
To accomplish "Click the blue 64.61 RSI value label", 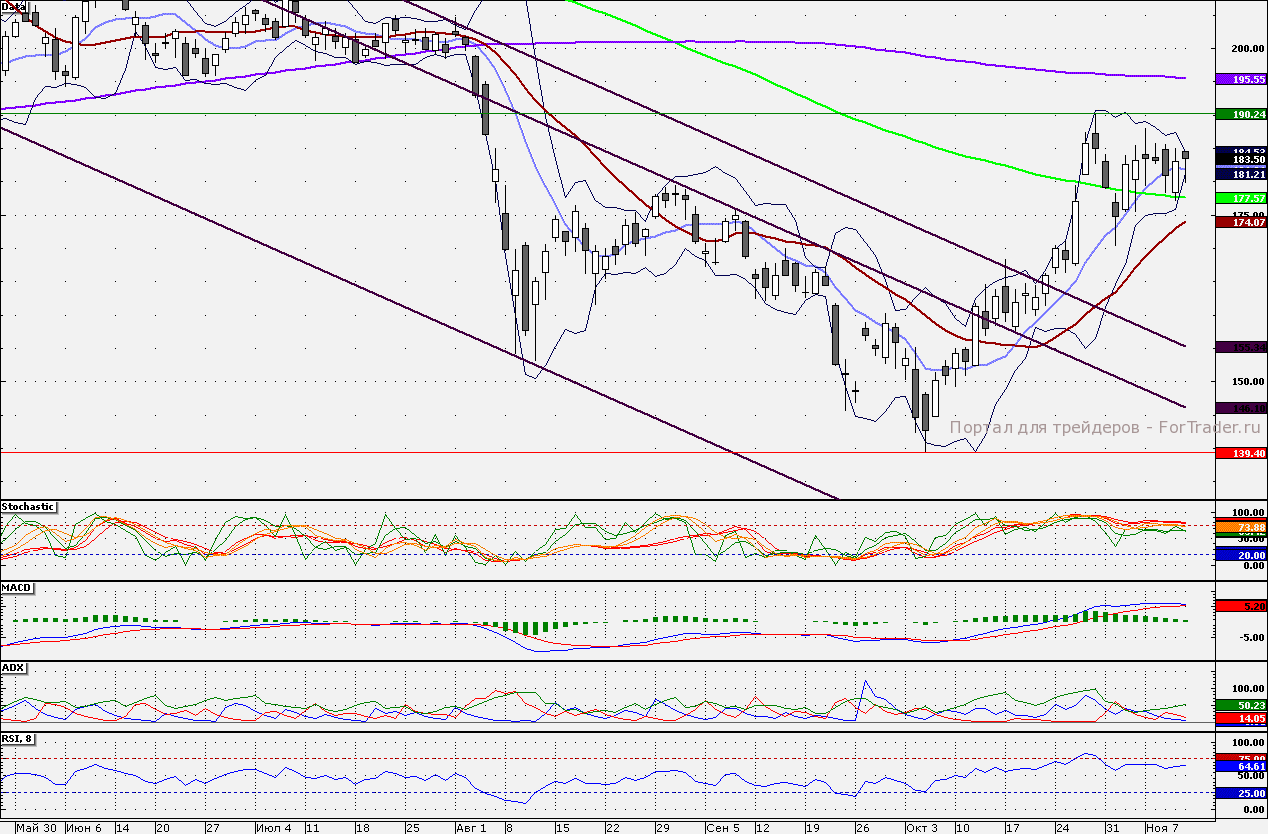I will 1241,766.
